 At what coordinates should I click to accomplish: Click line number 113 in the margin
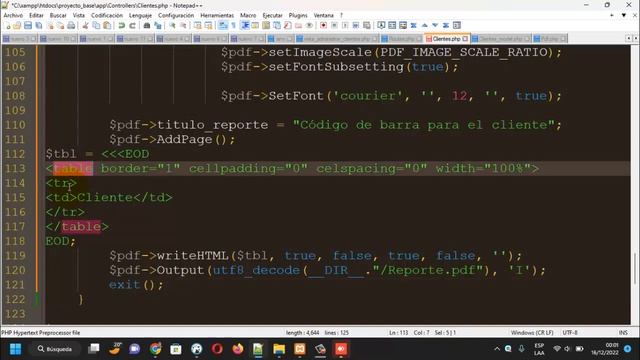pyautogui.click(x=15, y=169)
